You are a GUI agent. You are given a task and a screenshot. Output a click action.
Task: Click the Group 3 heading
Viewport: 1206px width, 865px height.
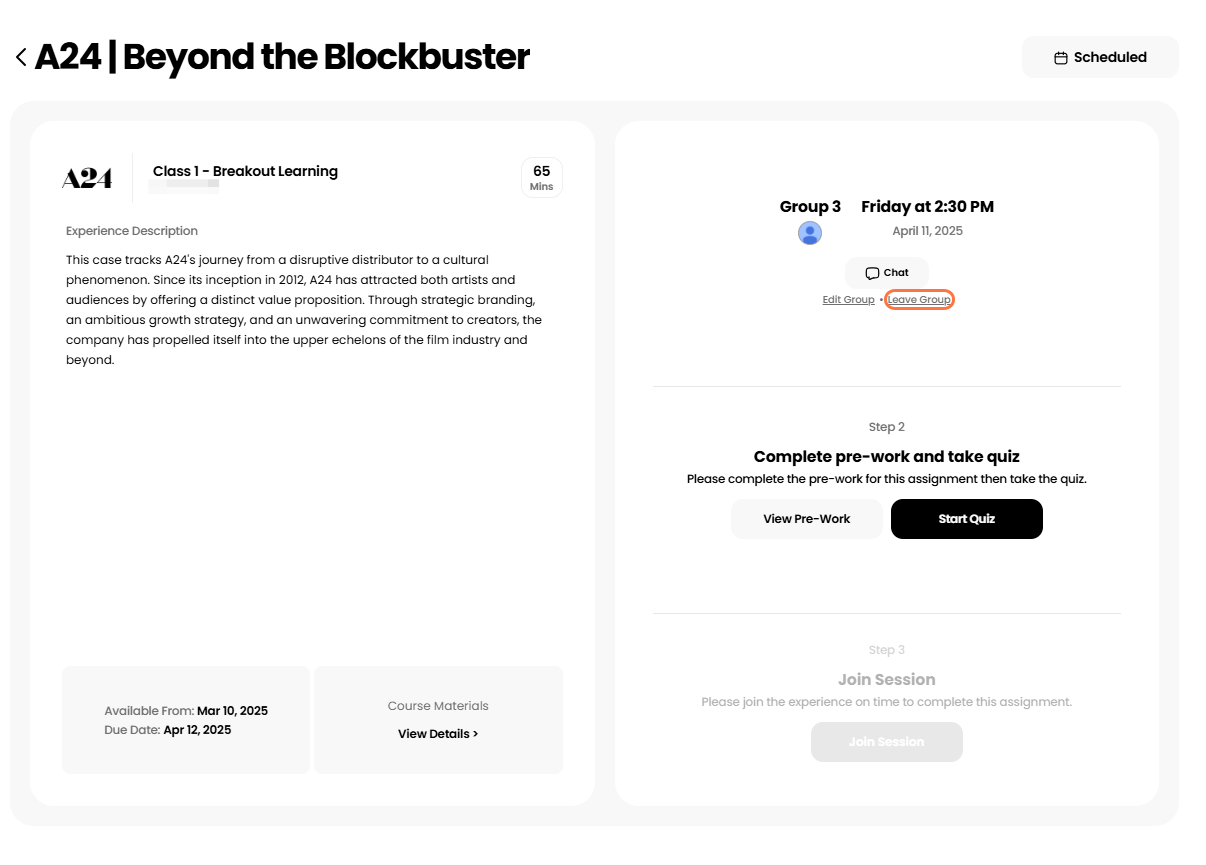coord(810,207)
